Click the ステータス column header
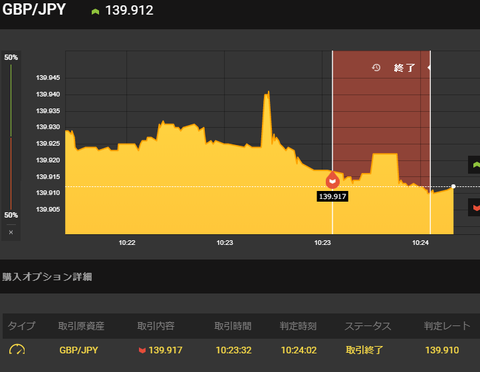Screen dimensions: 480x372 368,326
